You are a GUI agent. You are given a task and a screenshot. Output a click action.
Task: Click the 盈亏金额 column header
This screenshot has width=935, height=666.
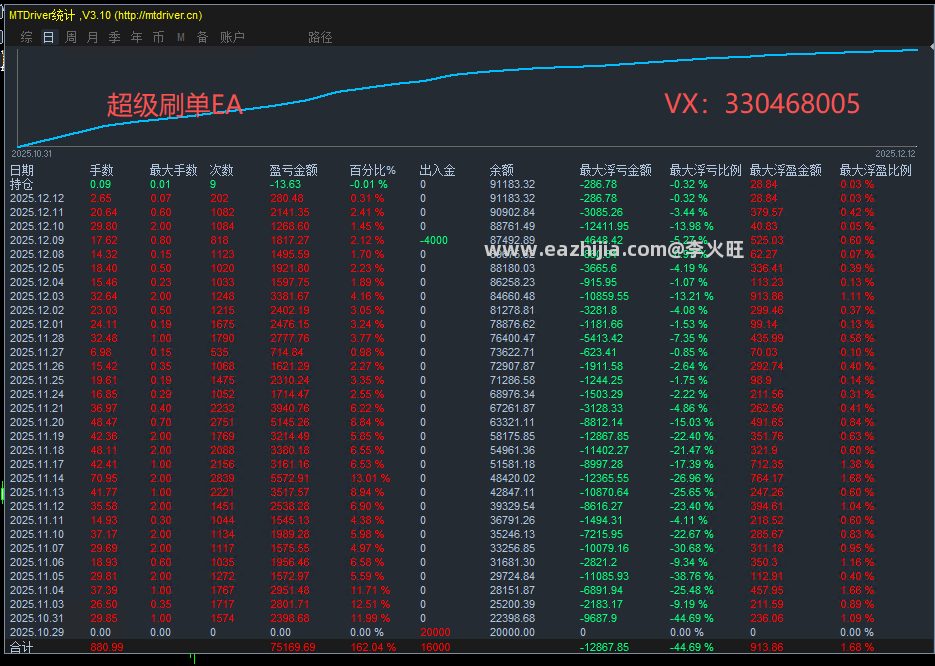click(293, 171)
